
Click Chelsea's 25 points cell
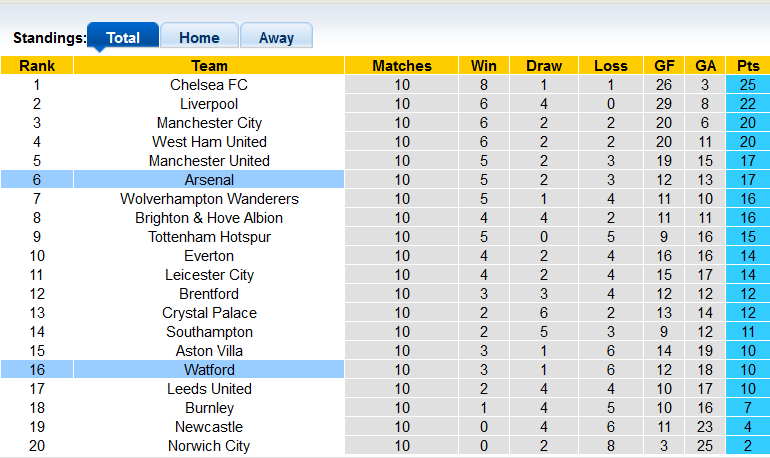click(748, 85)
